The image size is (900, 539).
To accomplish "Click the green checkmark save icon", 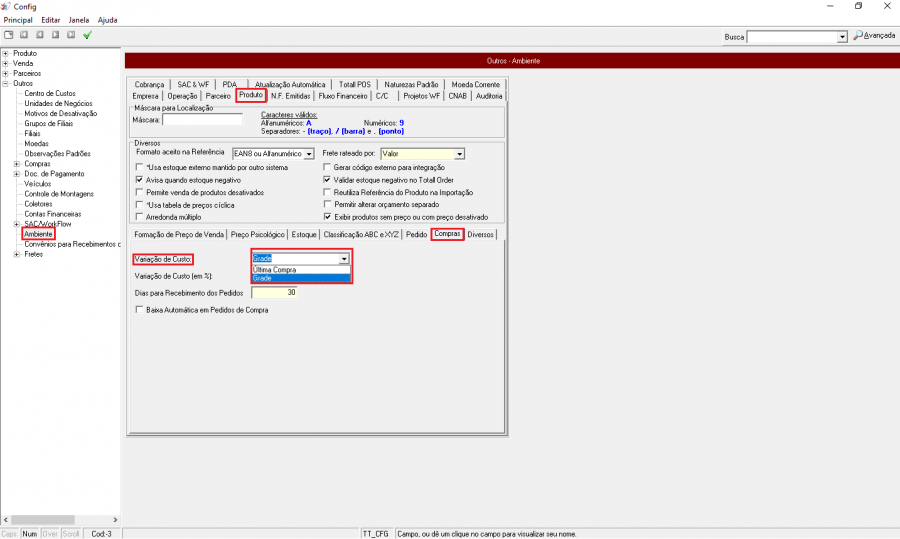I will 88,35.
